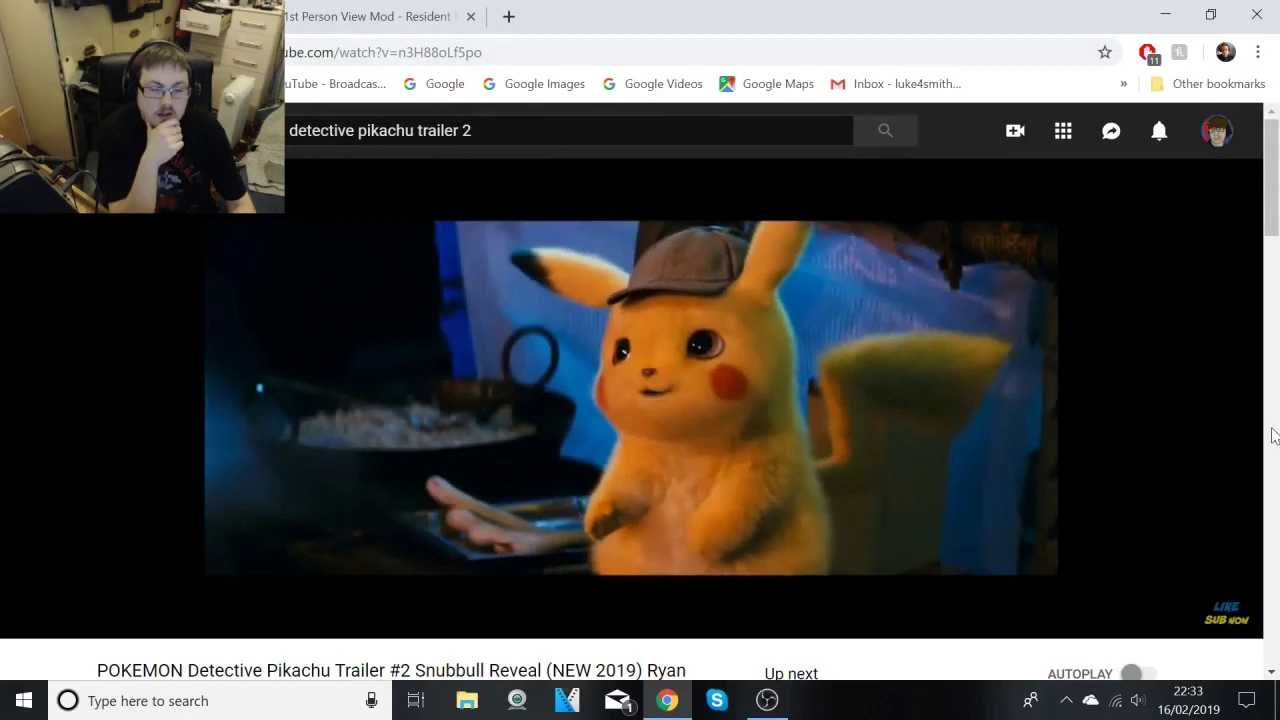Close the 1st Person View Mod tab
Image resolution: width=1280 pixels, height=720 pixels.
(470, 17)
